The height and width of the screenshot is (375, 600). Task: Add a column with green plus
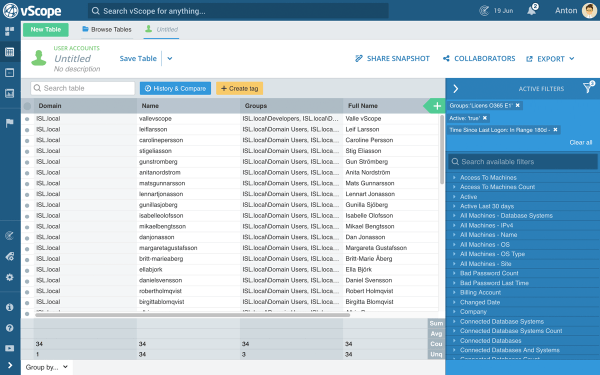(437, 106)
